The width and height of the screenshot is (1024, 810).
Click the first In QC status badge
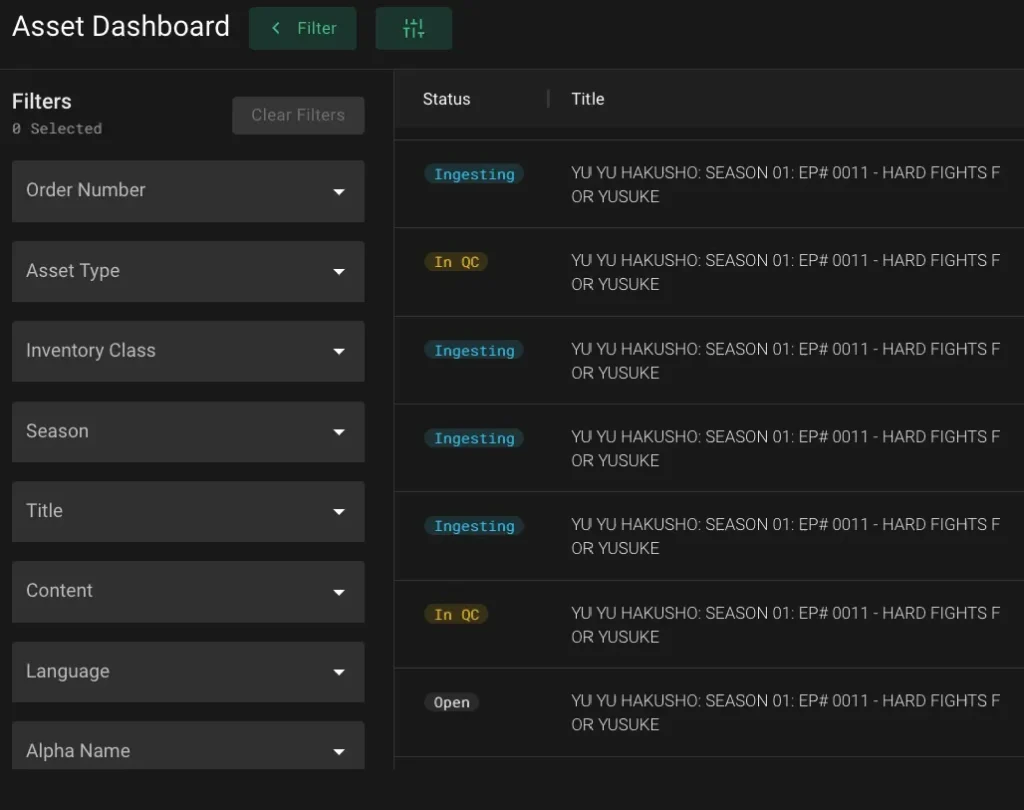point(456,262)
